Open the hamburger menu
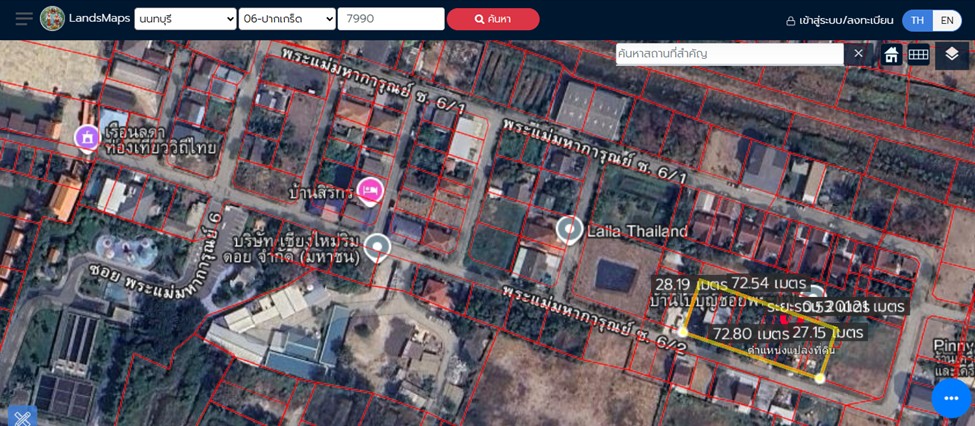 click(23, 19)
